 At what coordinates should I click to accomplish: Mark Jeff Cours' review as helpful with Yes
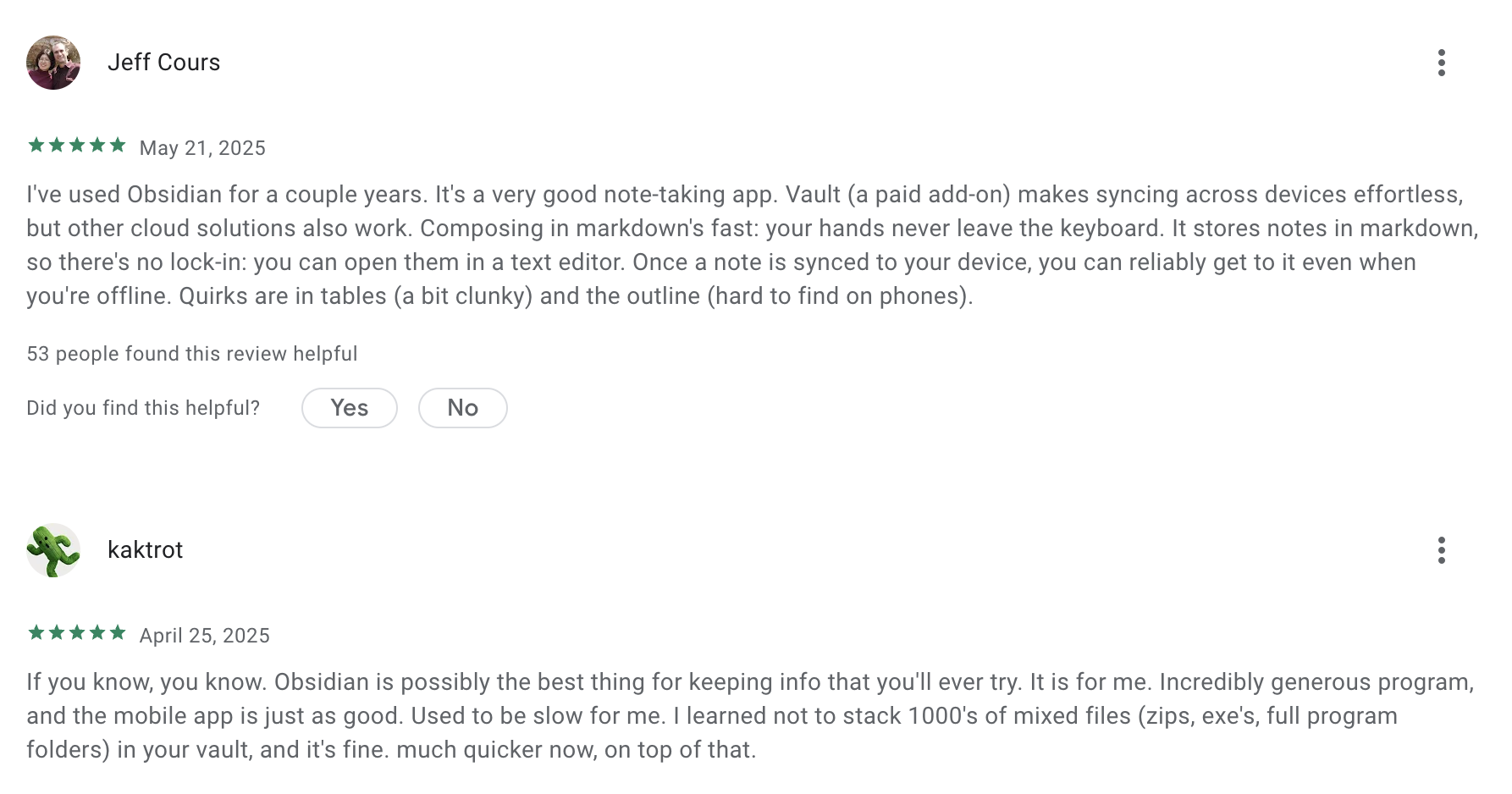349,408
